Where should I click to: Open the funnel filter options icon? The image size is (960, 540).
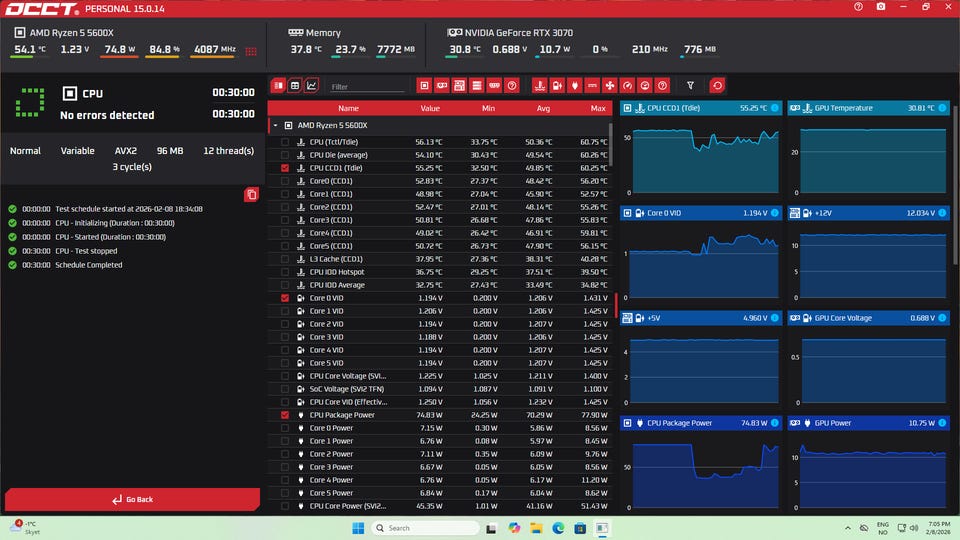[690, 86]
